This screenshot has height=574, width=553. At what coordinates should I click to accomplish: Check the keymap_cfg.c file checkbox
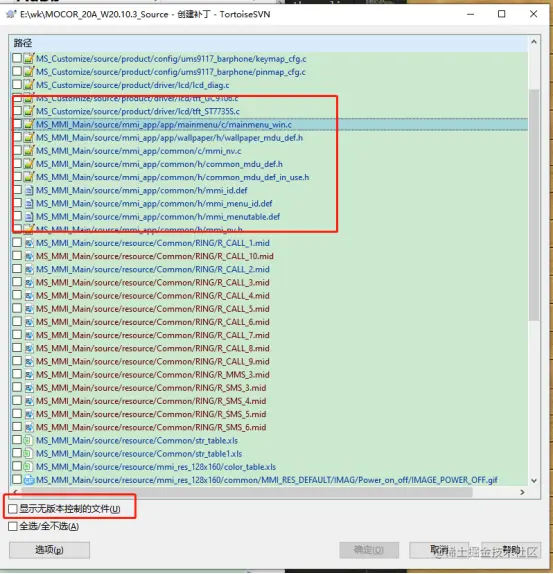(17, 58)
